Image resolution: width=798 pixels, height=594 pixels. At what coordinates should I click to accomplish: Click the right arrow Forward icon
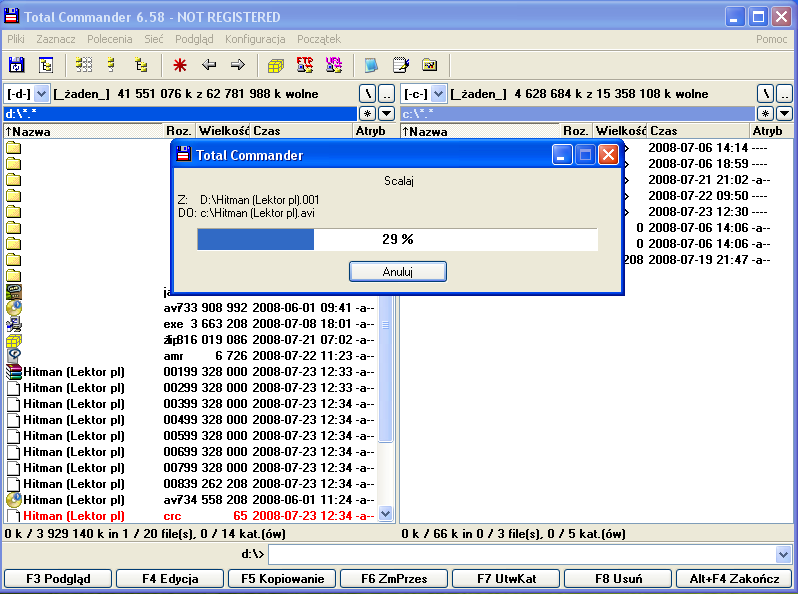(238, 65)
